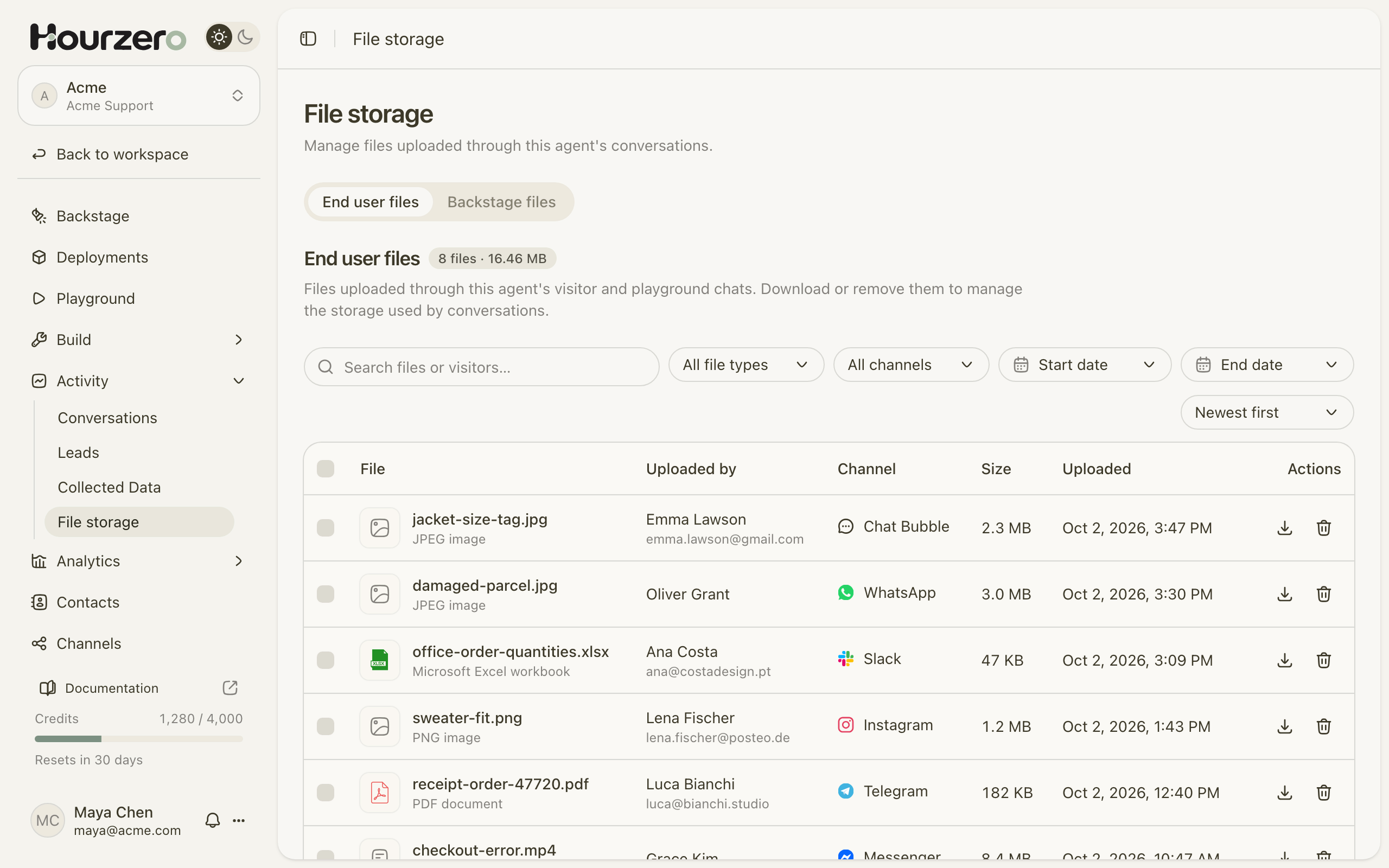
Task: Click the 8 files · 16.46 MB badge
Action: pos(493,258)
